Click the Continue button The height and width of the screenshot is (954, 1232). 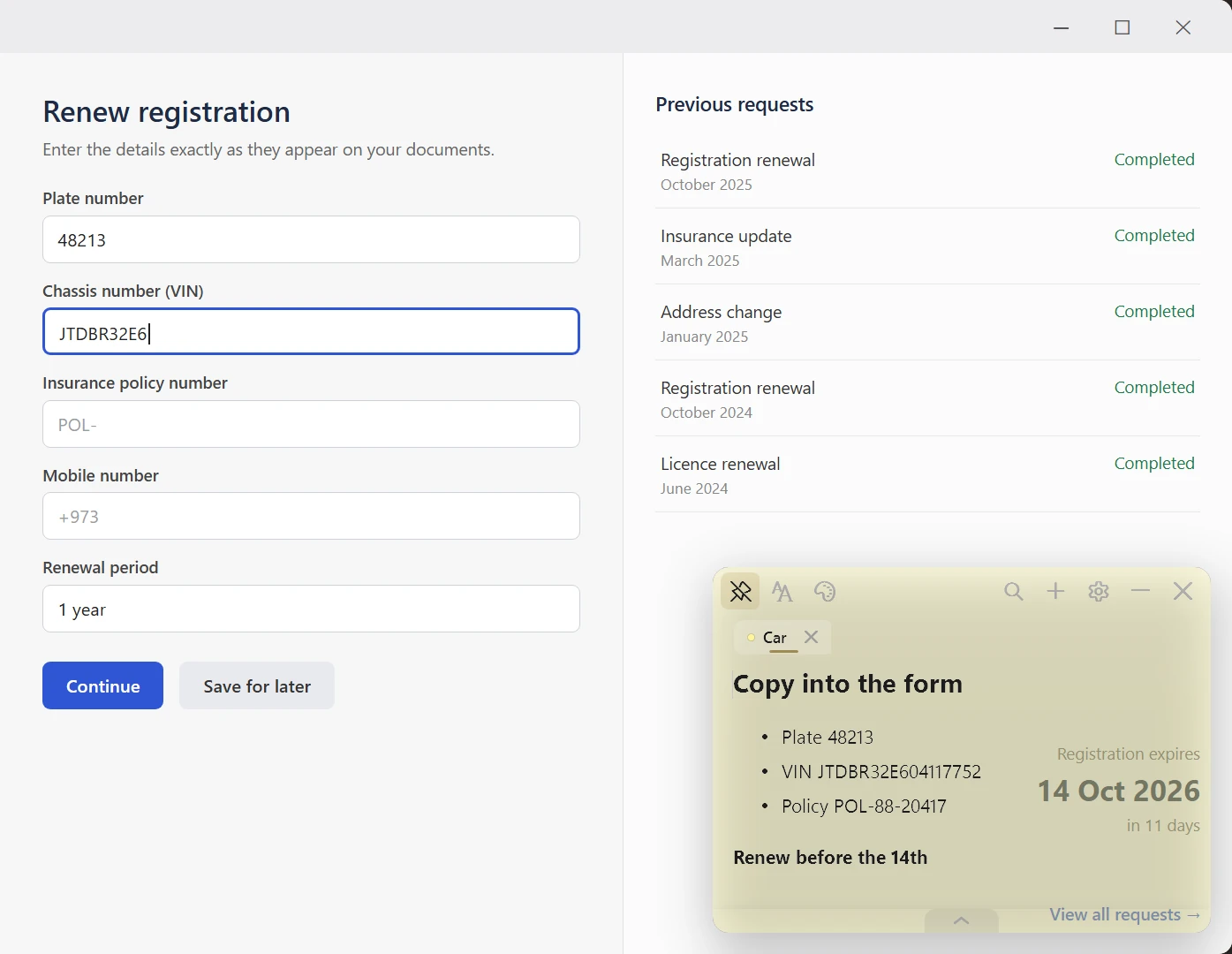102,685
